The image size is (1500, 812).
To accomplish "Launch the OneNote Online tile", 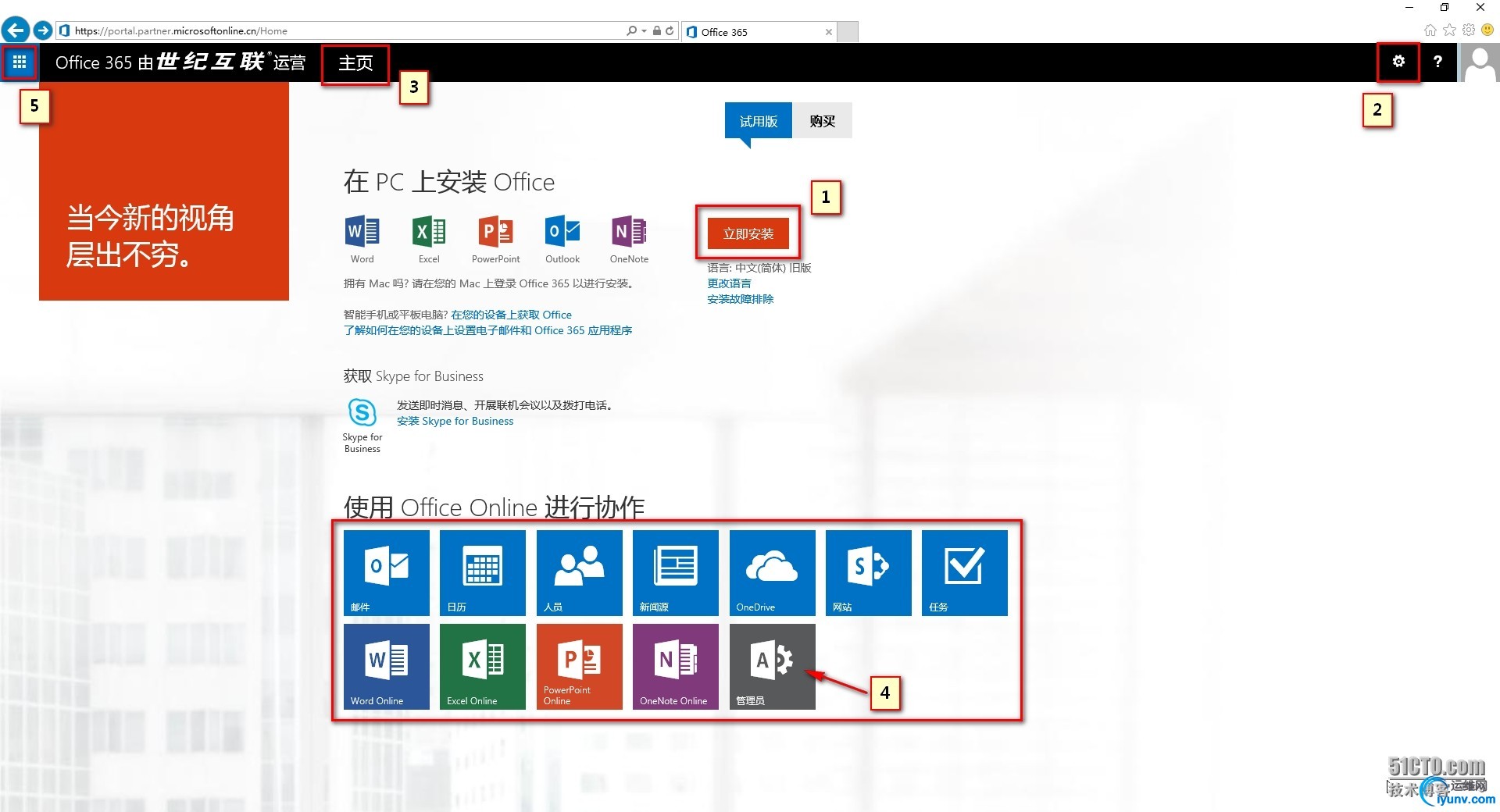I will coord(676,667).
